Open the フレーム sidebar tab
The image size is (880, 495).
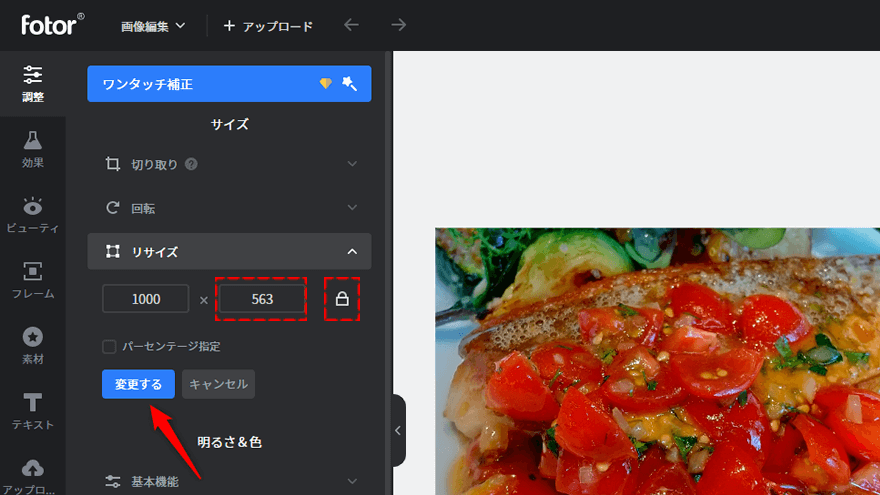tap(33, 281)
